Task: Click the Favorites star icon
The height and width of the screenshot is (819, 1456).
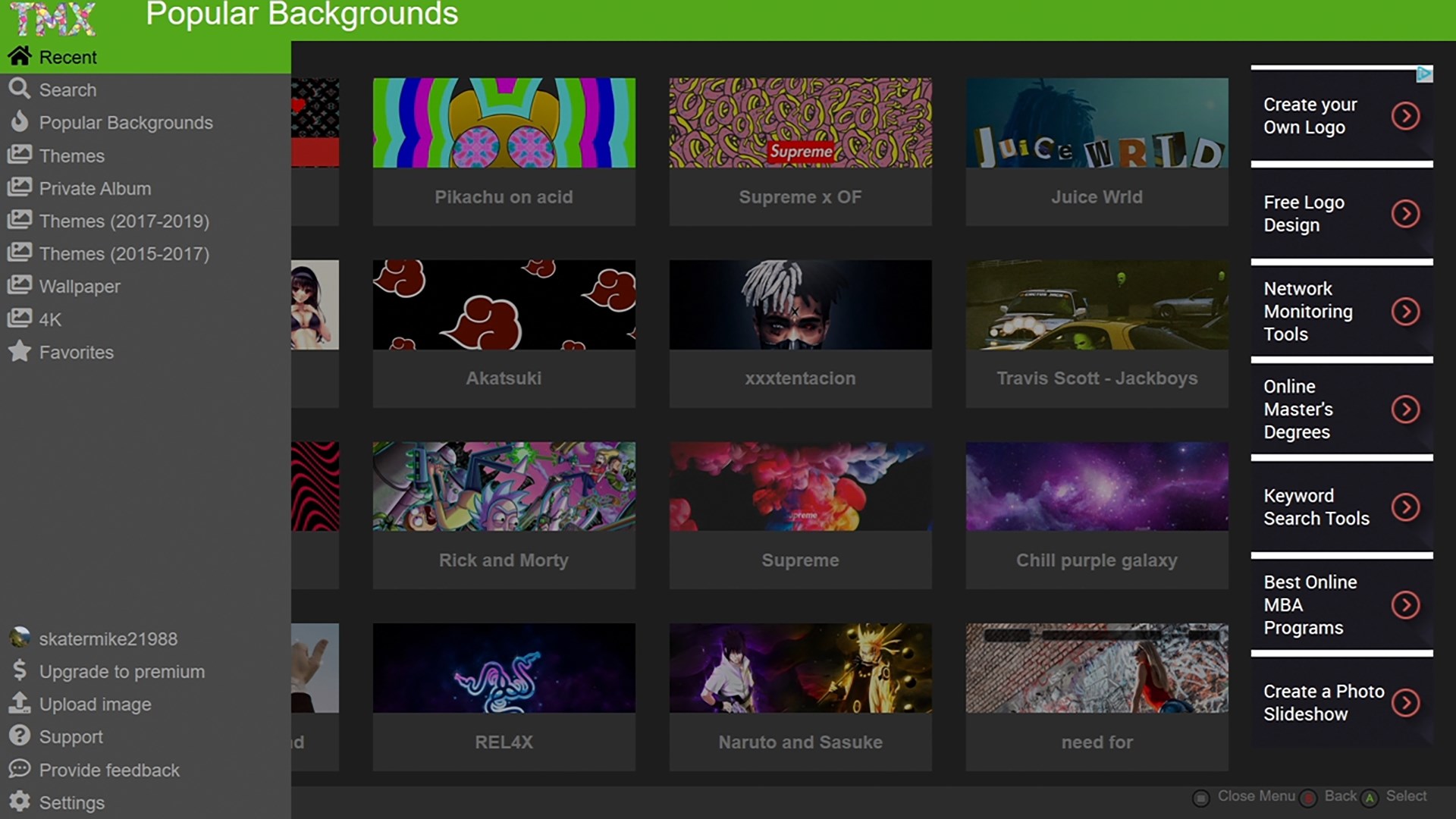Action: tap(19, 352)
